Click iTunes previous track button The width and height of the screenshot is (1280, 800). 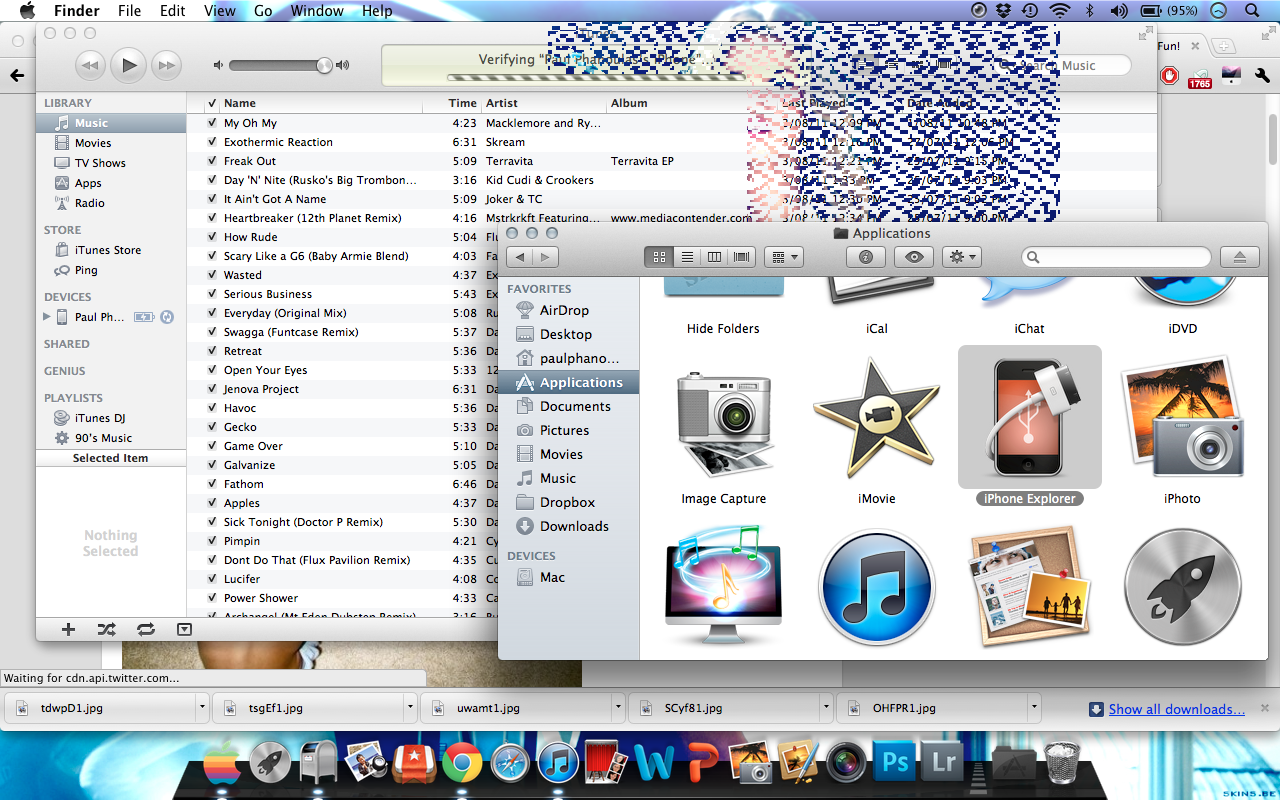coord(90,66)
